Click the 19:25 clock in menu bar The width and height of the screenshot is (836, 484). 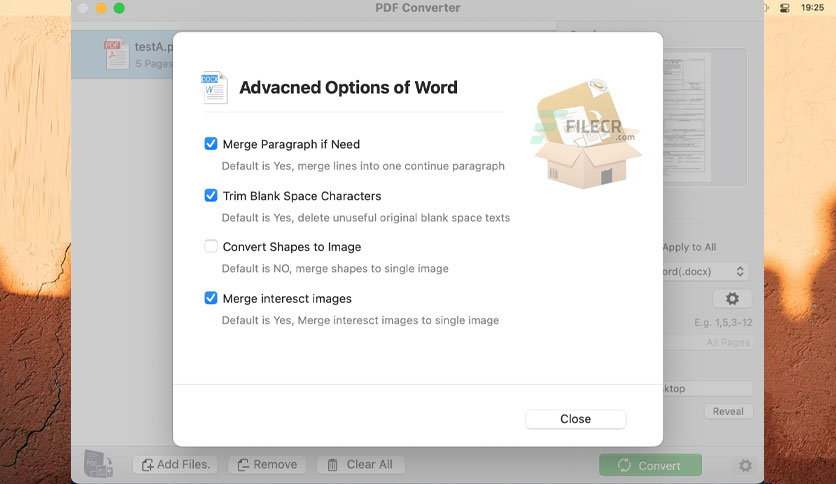[812, 8]
